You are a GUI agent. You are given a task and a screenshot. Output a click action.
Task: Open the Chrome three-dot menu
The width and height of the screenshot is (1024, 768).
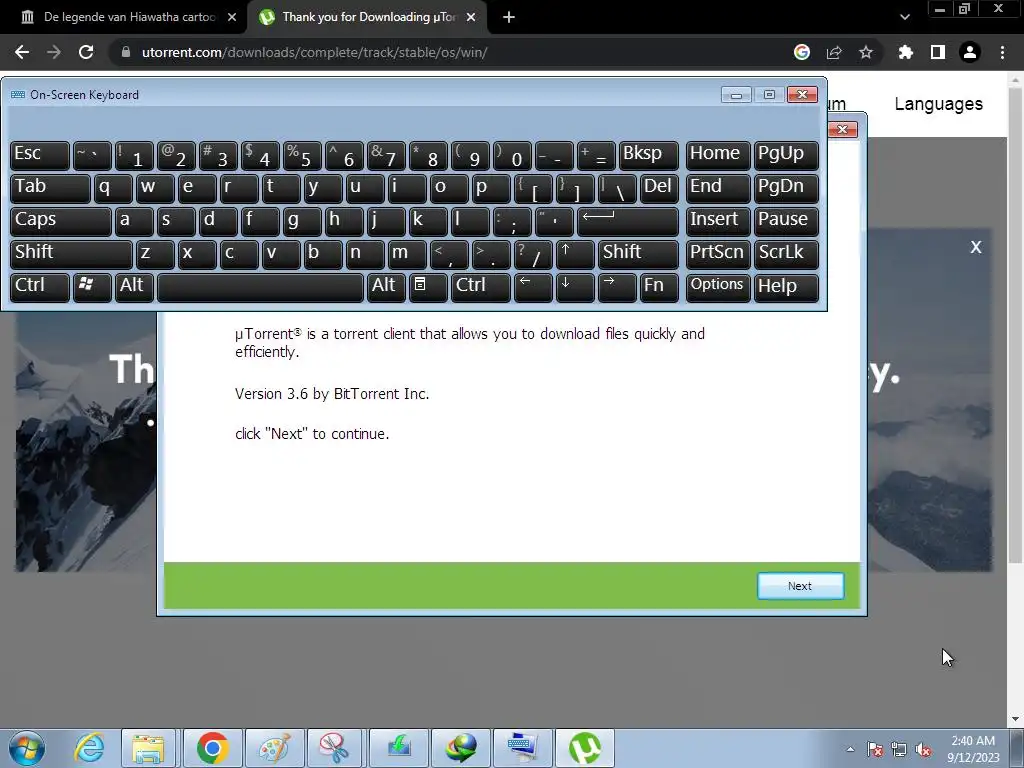(x=1002, y=52)
